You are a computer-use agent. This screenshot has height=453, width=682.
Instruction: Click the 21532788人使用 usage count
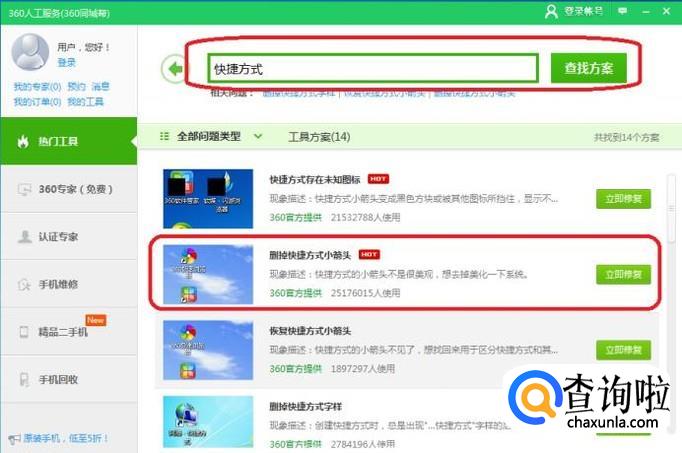pos(365,217)
